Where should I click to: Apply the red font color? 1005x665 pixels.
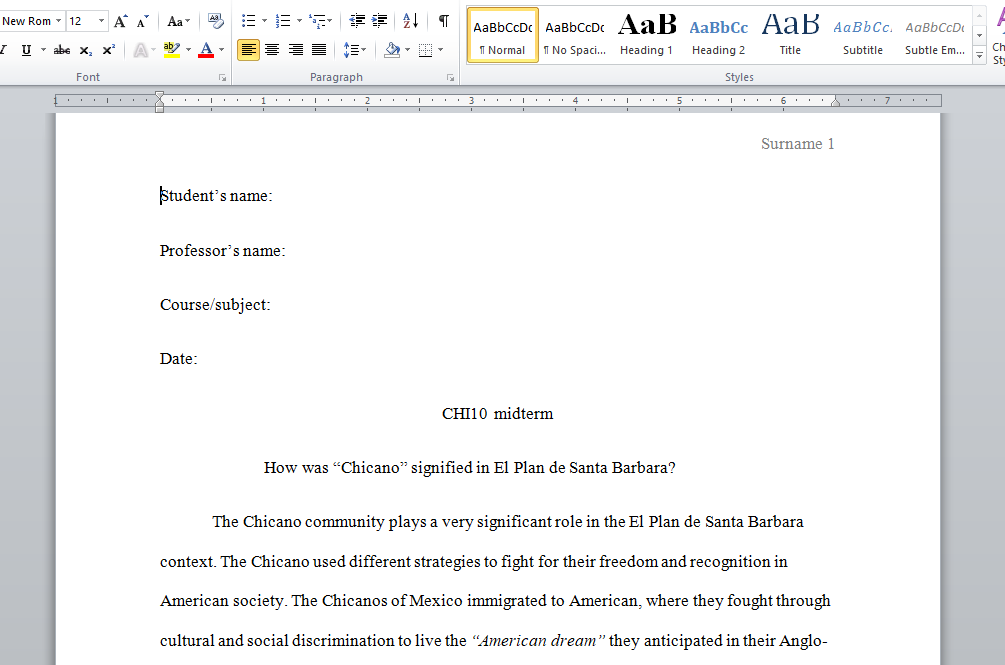click(206, 50)
